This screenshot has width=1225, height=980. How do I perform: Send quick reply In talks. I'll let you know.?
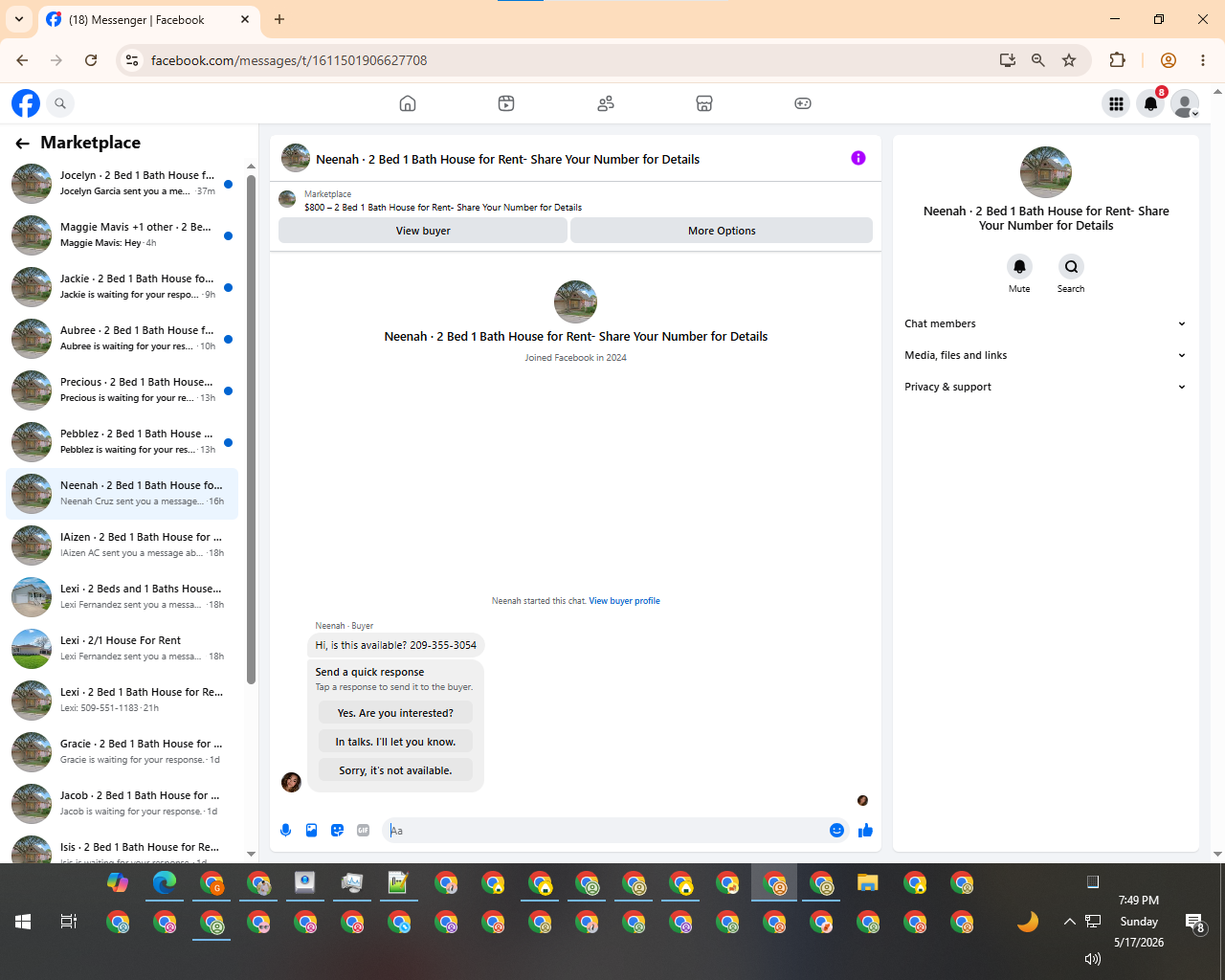(x=395, y=742)
